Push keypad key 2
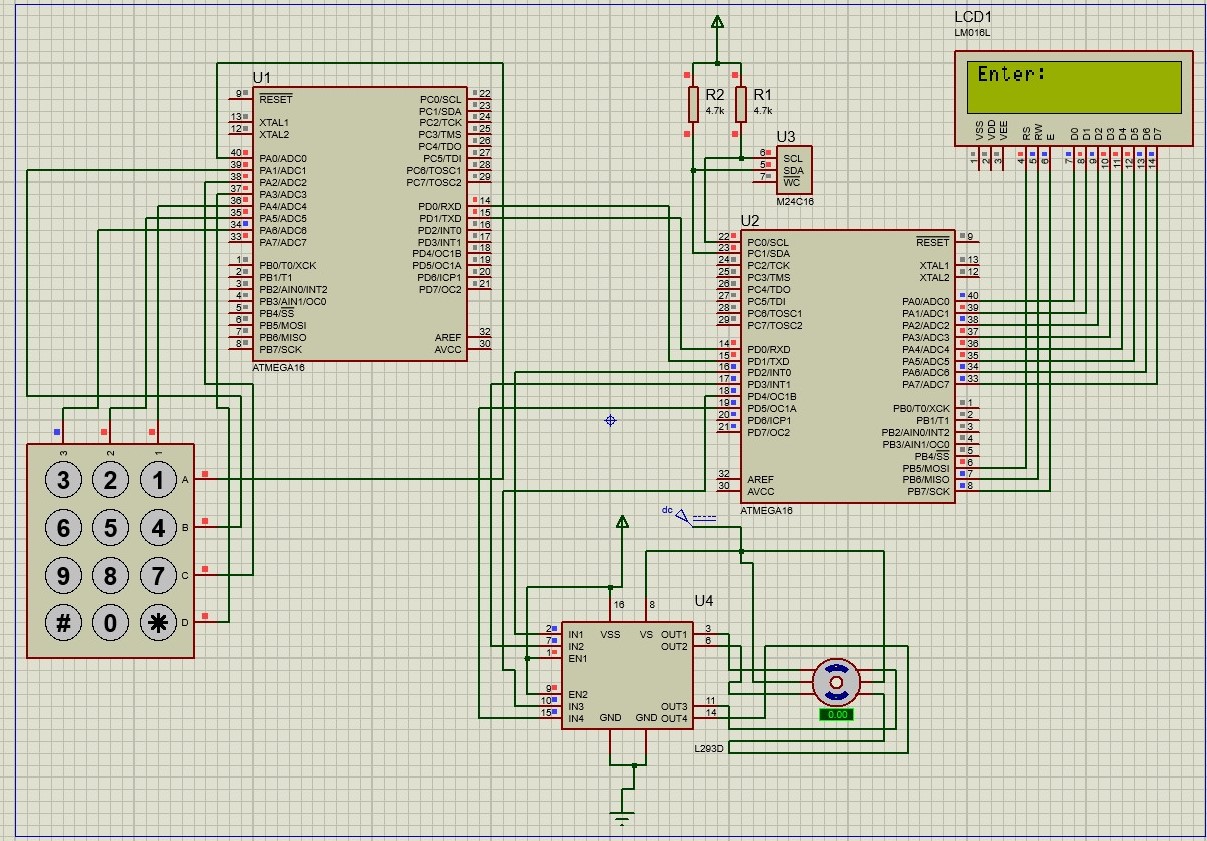Screen dimensions: 1207x841 (x=110, y=481)
